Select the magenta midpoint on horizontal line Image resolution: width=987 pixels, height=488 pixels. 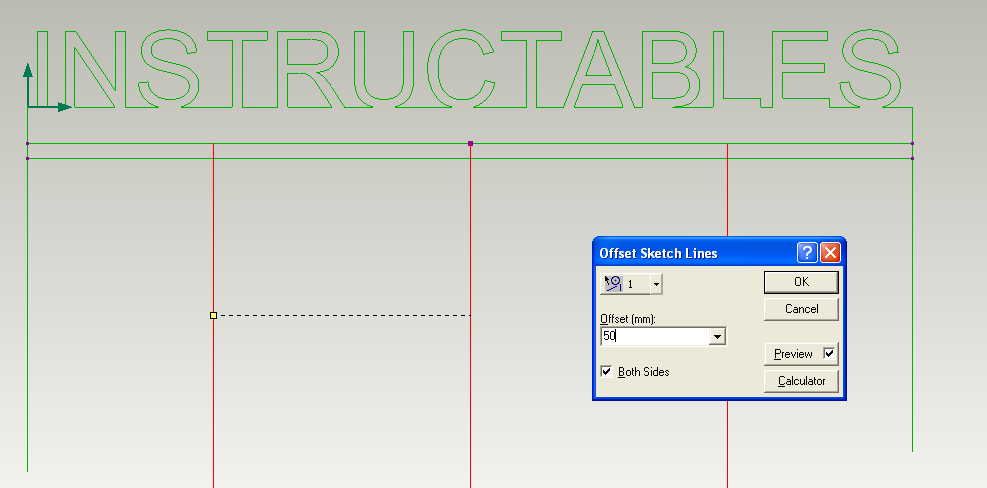(x=470, y=144)
